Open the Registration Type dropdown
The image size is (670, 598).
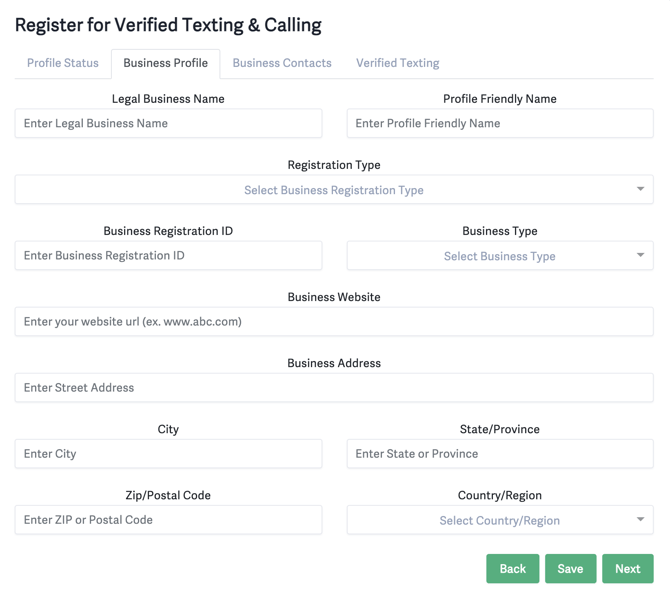tap(333, 190)
